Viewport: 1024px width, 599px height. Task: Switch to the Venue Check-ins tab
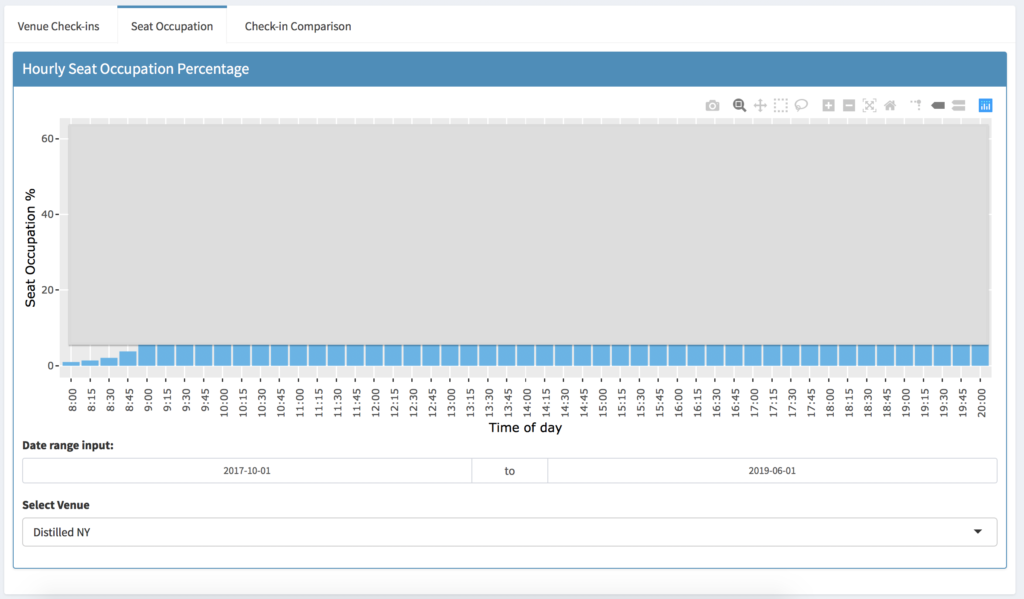(x=58, y=26)
